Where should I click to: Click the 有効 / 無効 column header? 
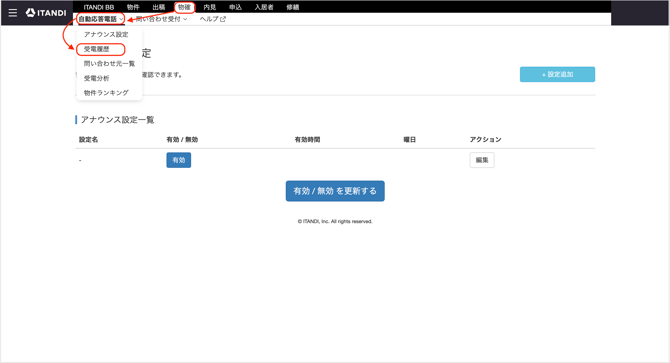(182, 140)
